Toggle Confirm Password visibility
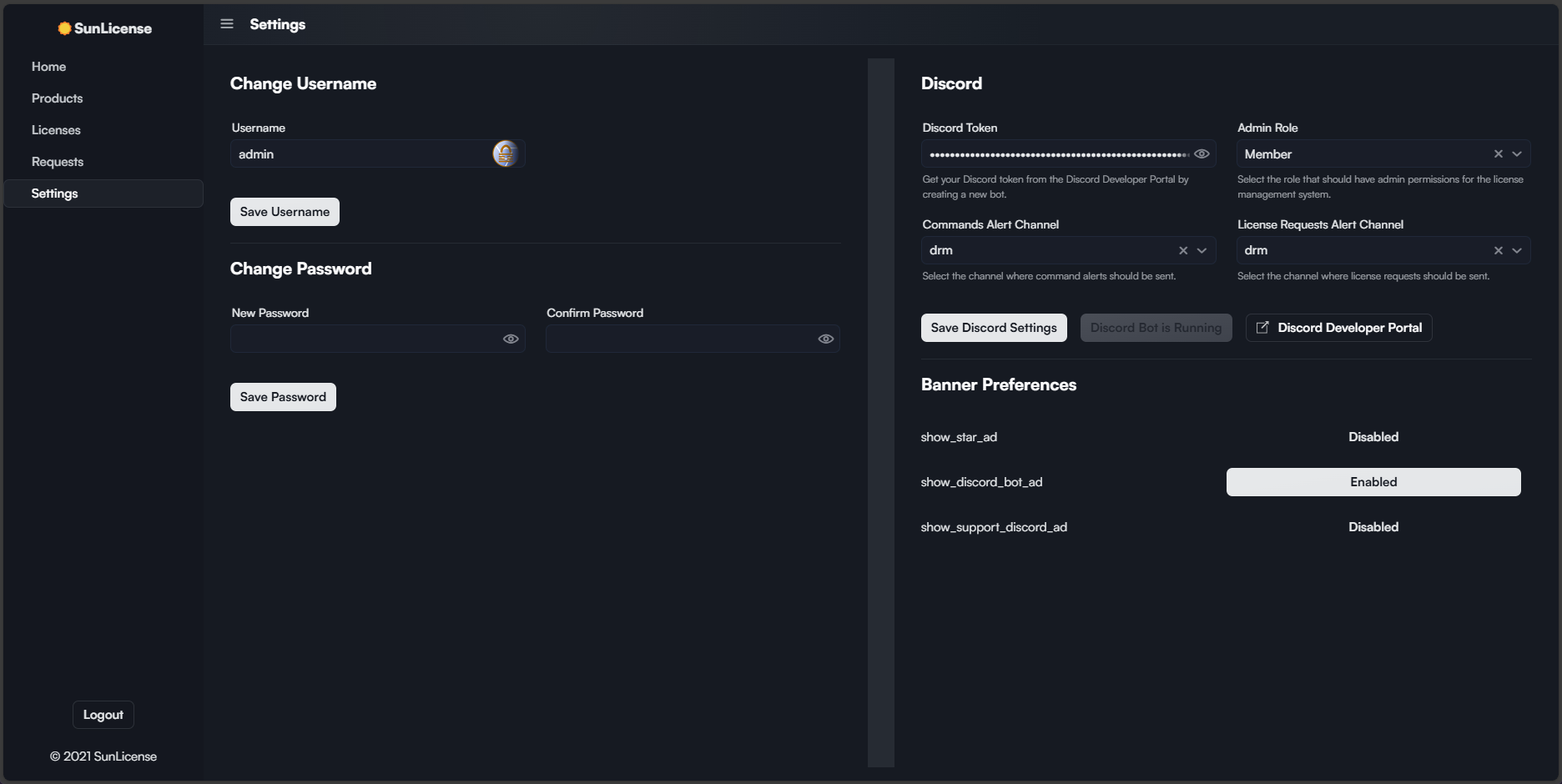 (825, 339)
